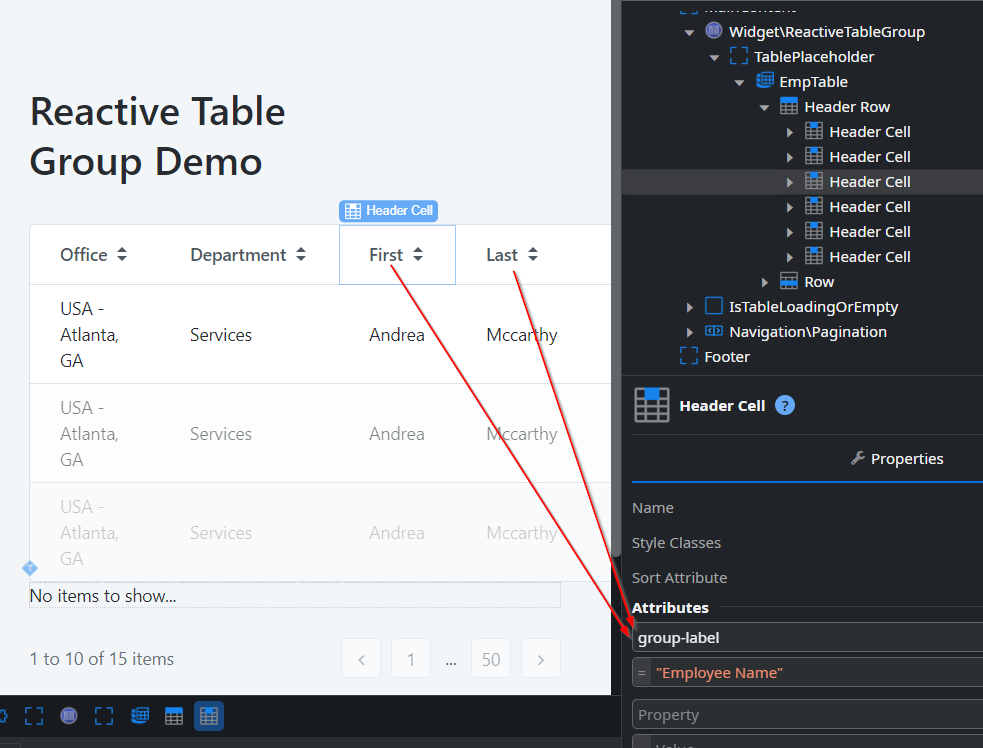
Task: Open the Properties tab
Action: point(897,459)
